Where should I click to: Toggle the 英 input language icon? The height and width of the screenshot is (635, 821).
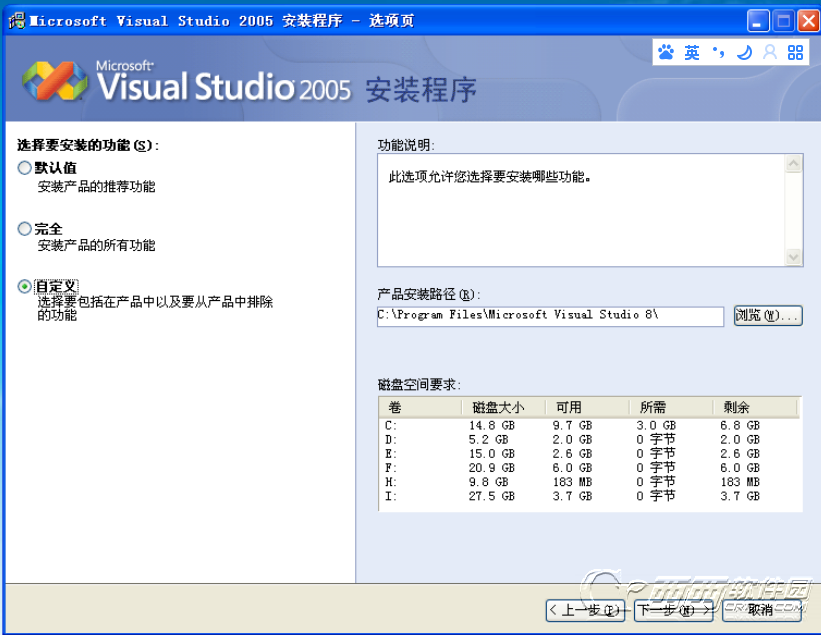[x=692, y=53]
